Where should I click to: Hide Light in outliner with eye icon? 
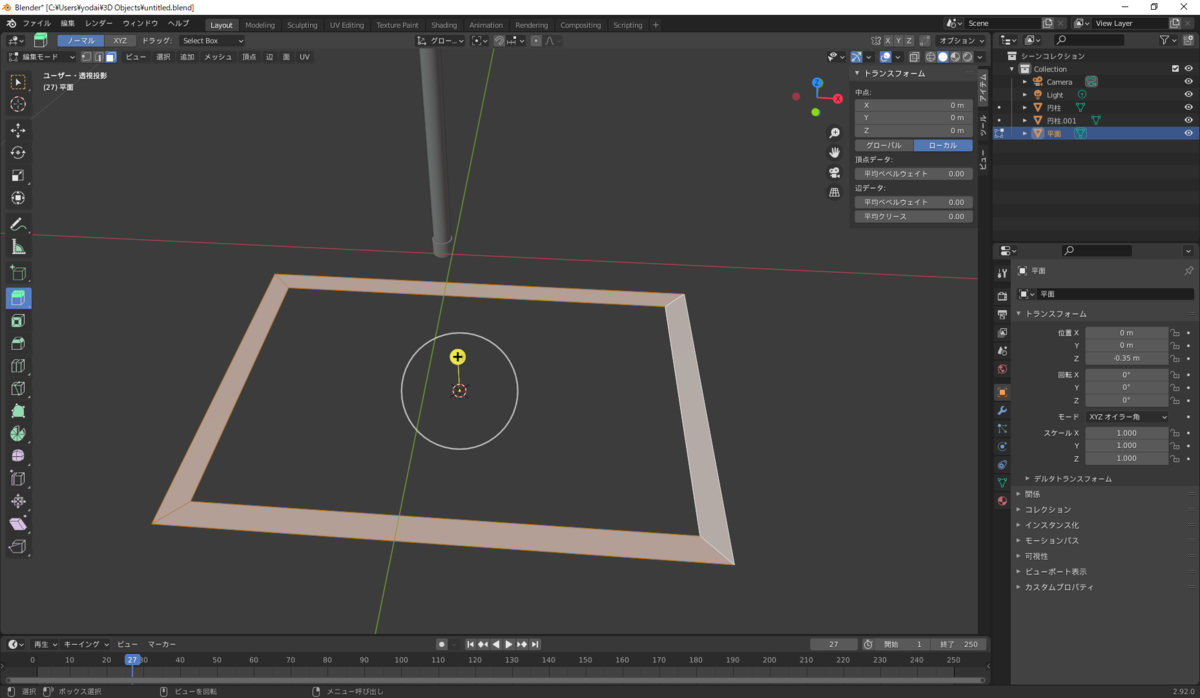(x=1188, y=95)
